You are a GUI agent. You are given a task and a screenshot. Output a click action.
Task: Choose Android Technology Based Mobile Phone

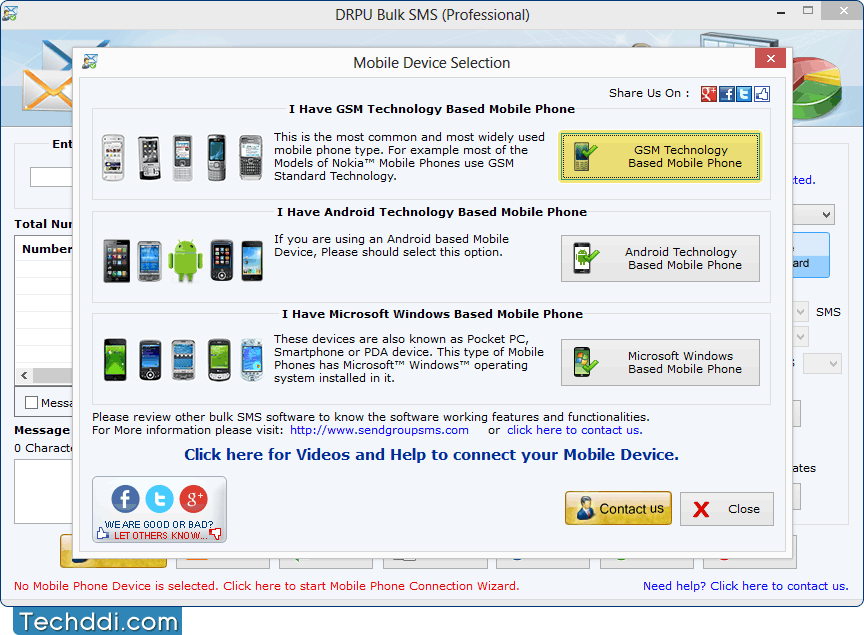point(660,259)
